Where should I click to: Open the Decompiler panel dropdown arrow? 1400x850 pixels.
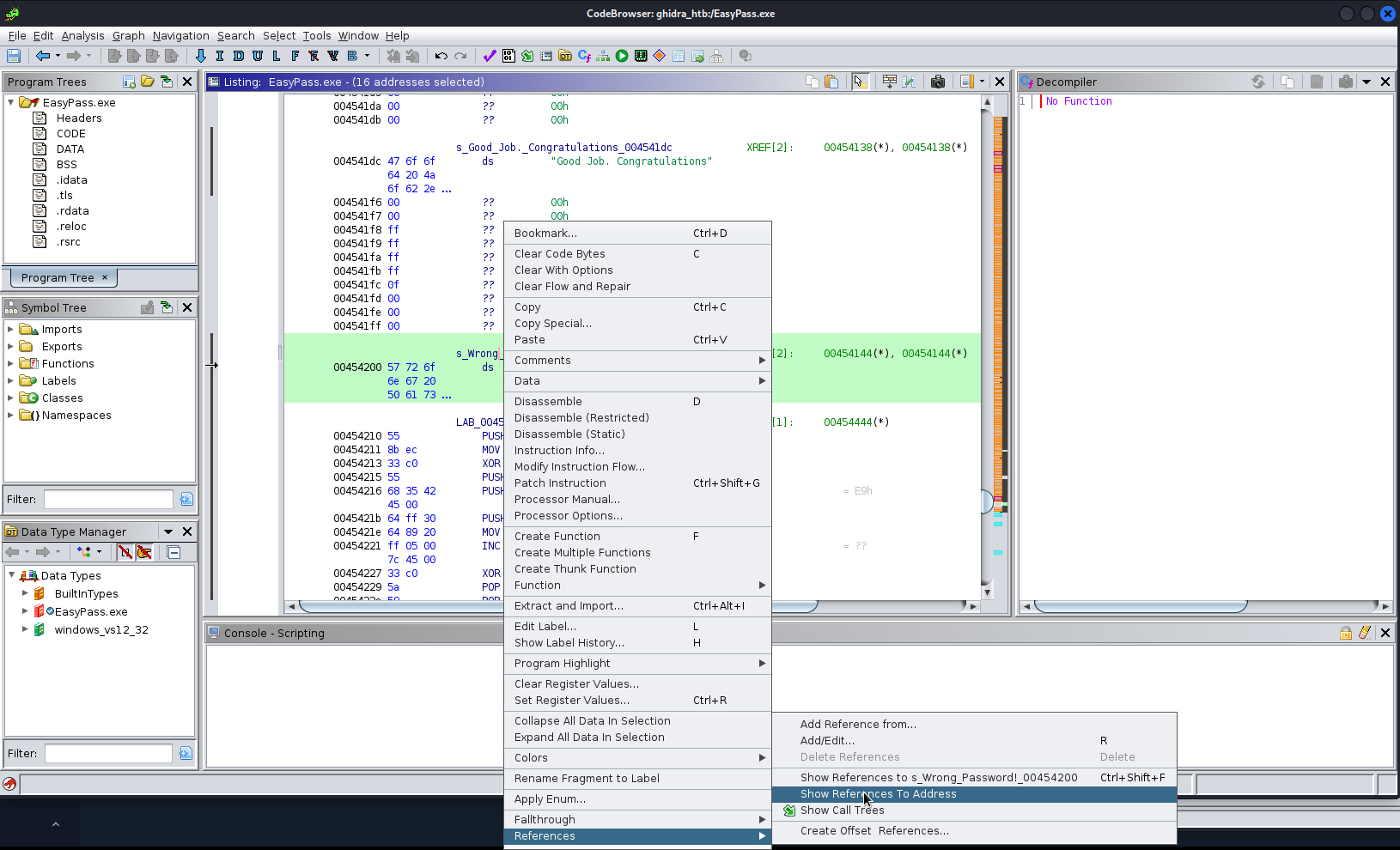pyautogui.click(x=1367, y=82)
